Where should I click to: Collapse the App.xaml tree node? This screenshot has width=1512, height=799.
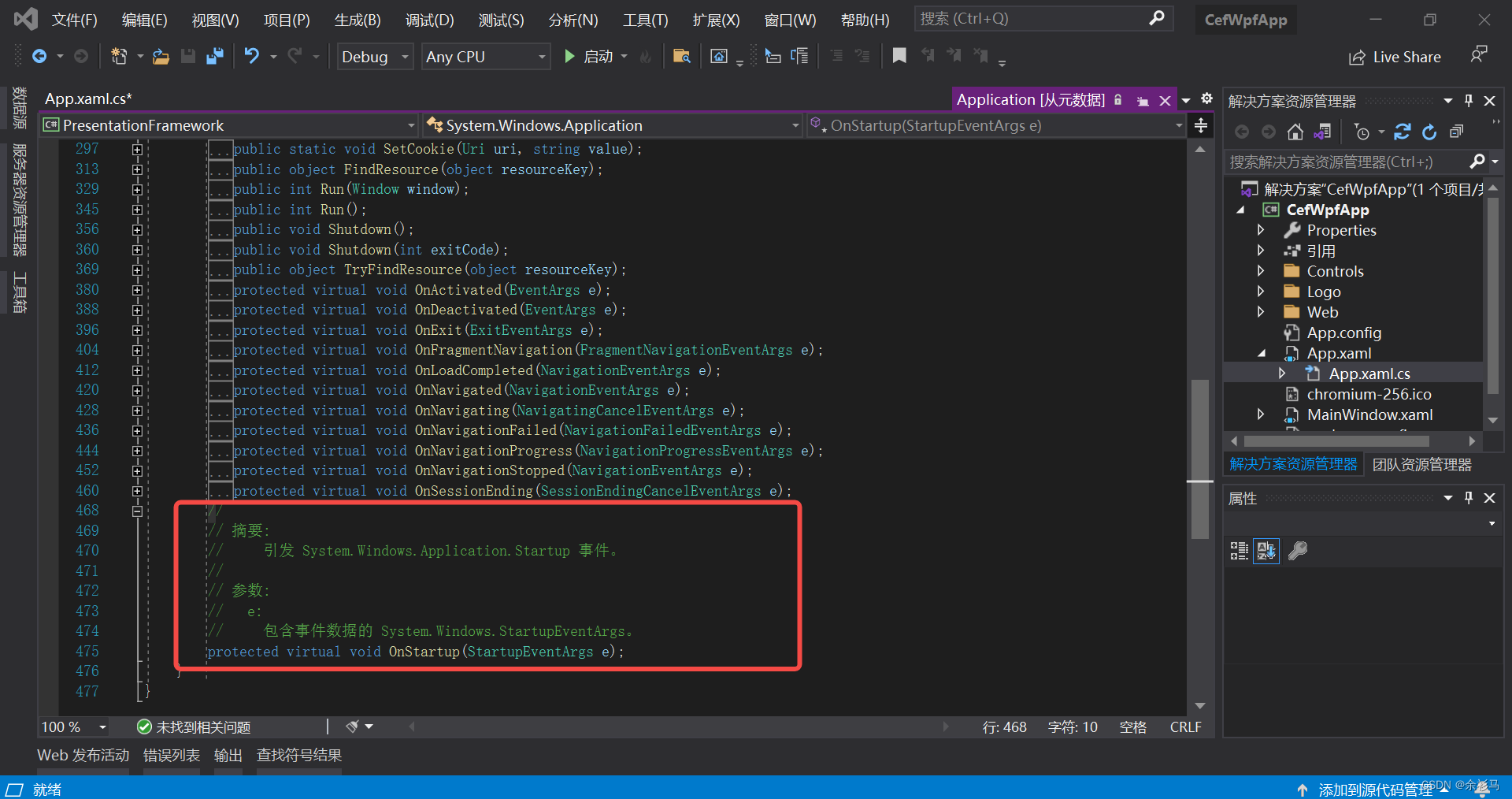1263,353
